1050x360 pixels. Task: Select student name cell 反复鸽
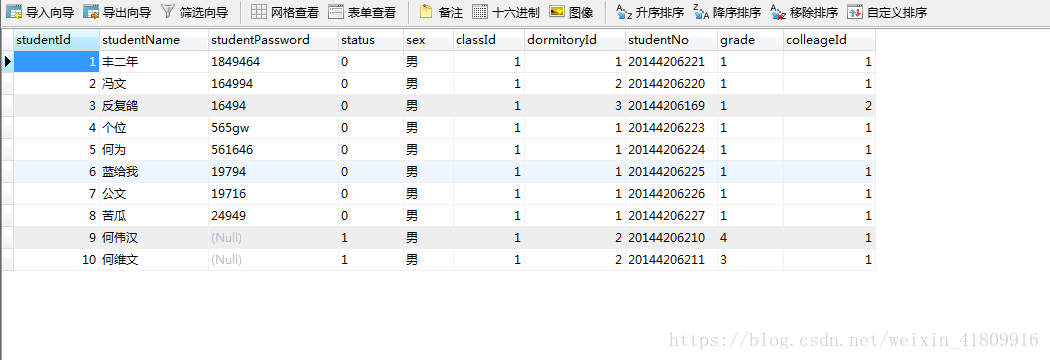154,106
